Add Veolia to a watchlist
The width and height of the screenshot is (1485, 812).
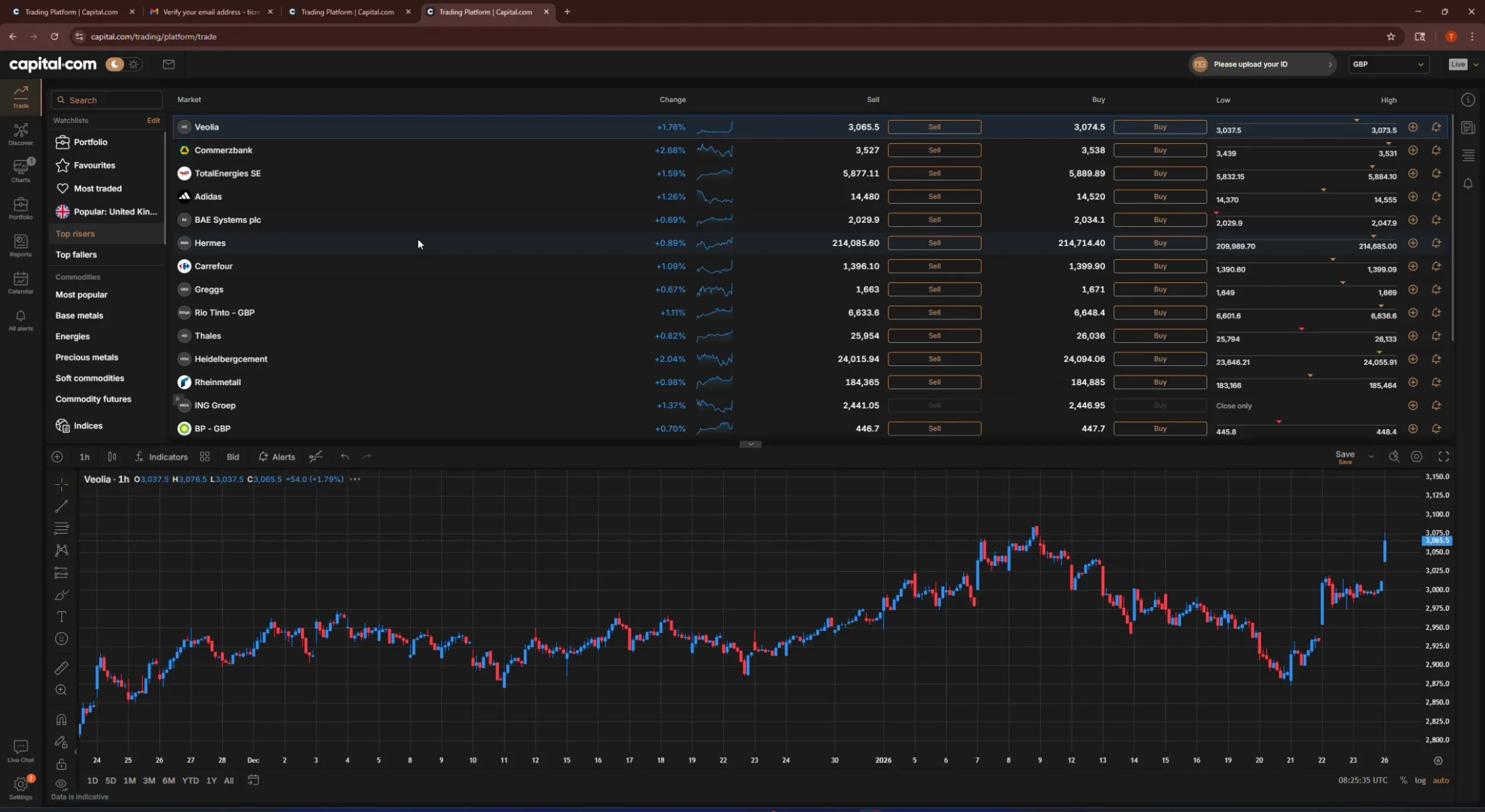click(1413, 127)
